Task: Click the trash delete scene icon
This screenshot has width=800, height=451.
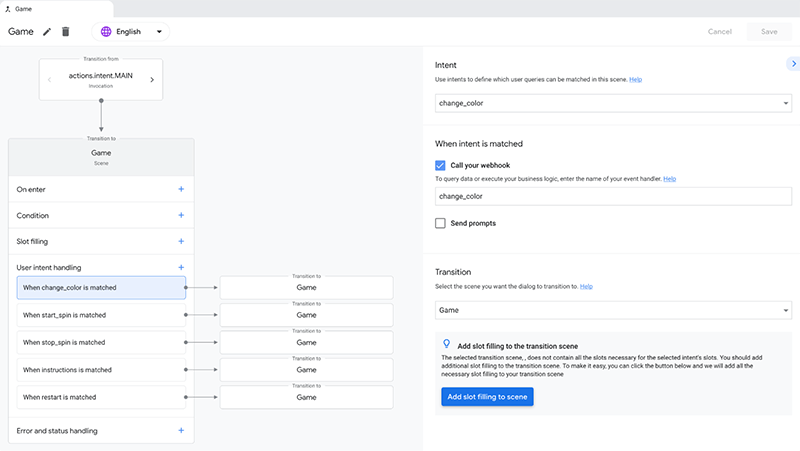Action: pos(66,32)
